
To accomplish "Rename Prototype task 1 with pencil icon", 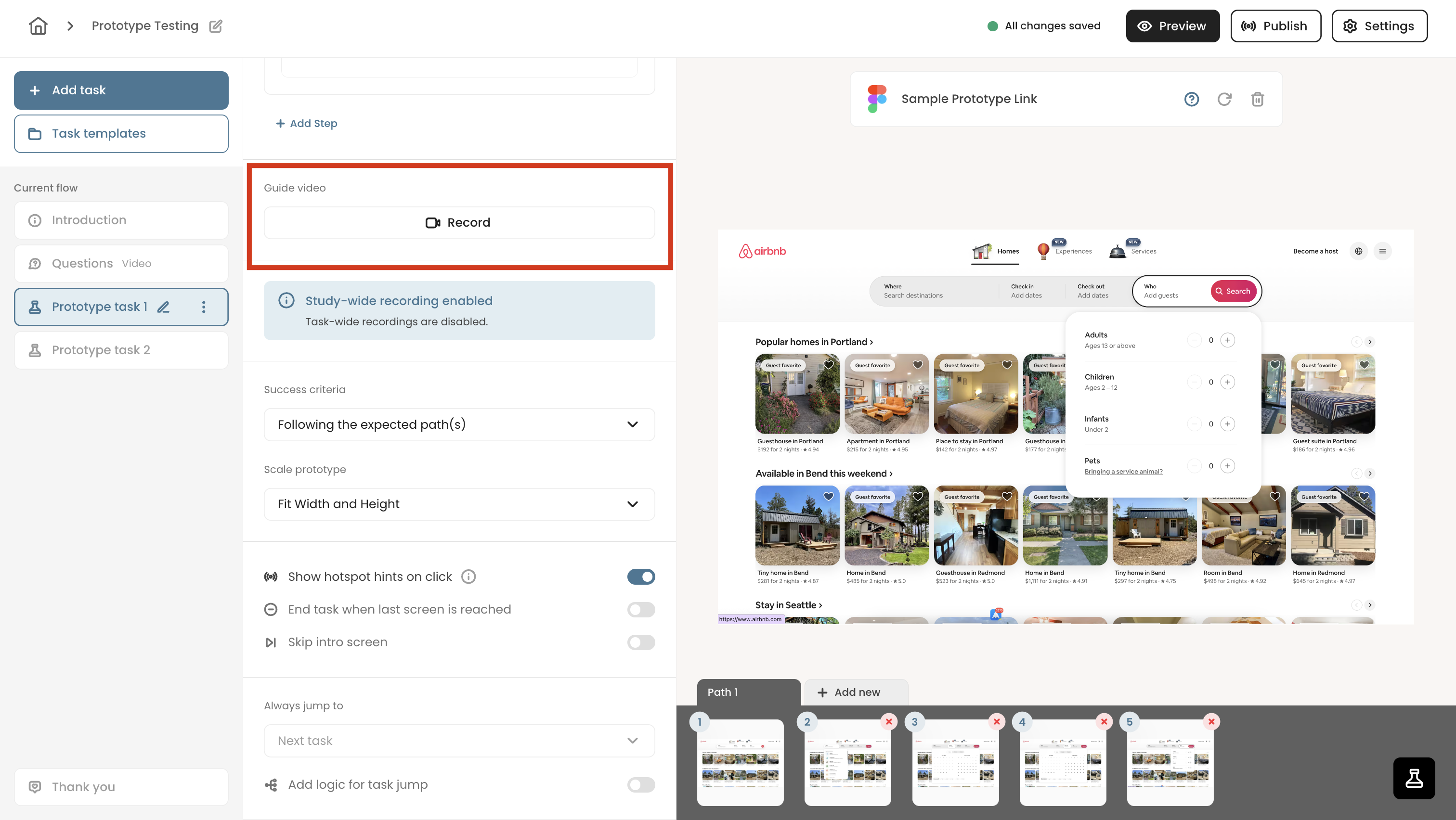I will 163,307.
